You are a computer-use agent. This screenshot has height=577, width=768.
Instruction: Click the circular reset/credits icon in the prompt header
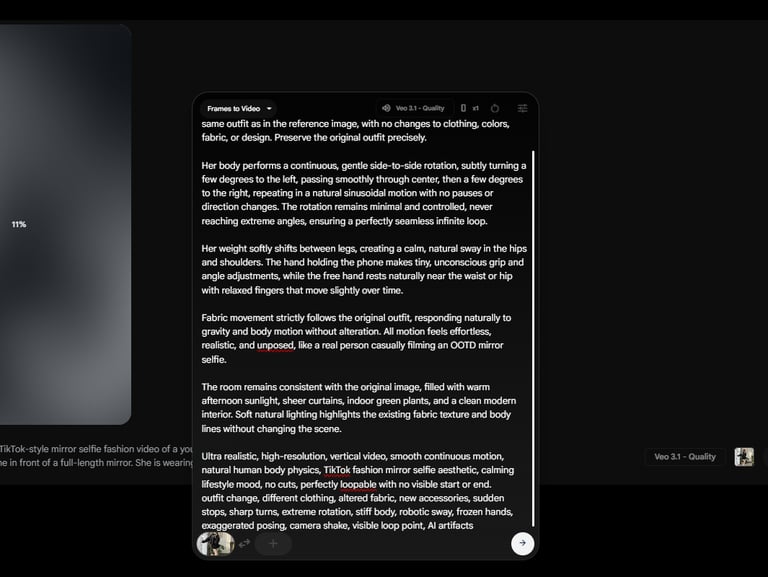(495, 108)
